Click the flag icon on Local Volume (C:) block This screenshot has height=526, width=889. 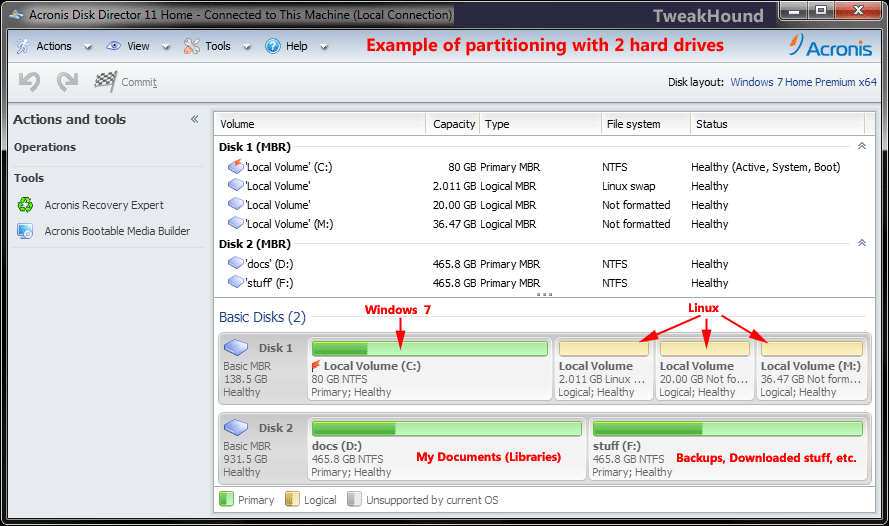click(x=316, y=366)
